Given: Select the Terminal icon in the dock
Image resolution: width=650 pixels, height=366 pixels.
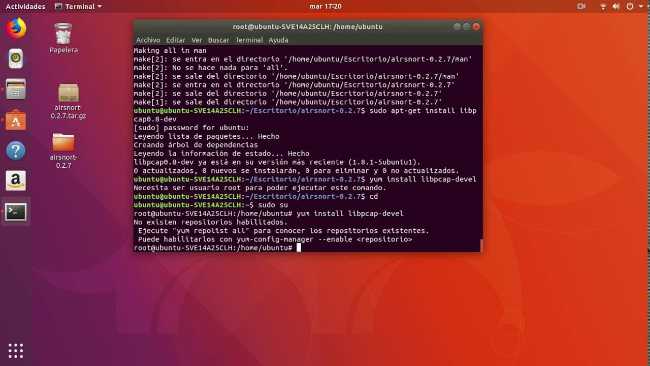Looking at the screenshot, I should coord(16,212).
